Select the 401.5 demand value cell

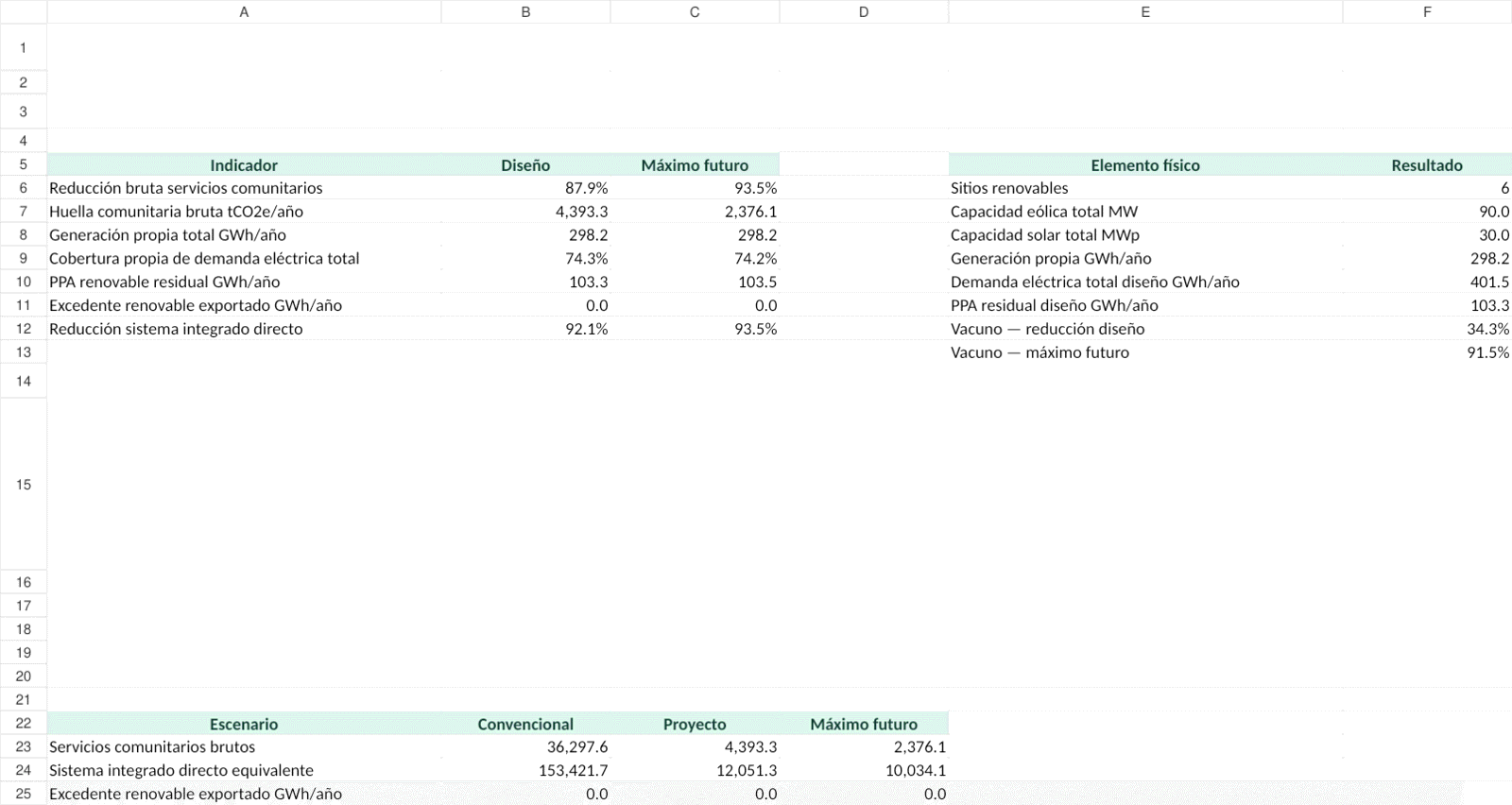(x=1427, y=282)
